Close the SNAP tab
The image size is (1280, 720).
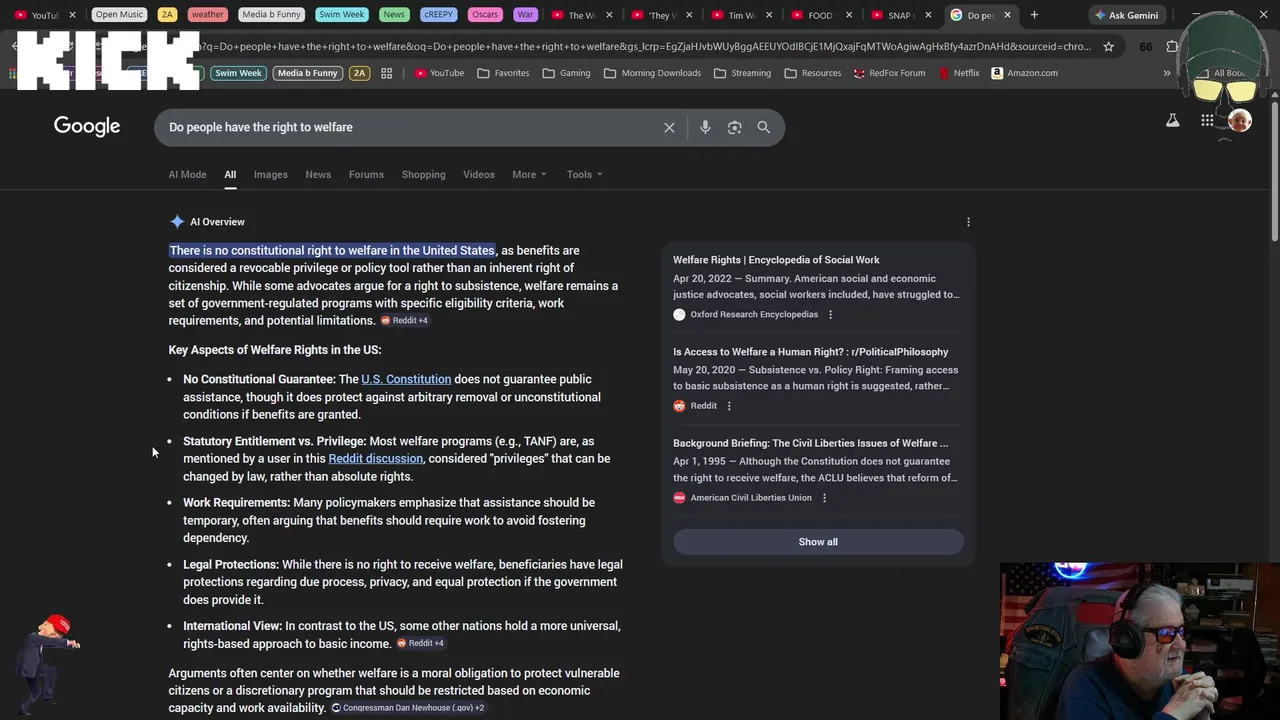[x=928, y=15]
